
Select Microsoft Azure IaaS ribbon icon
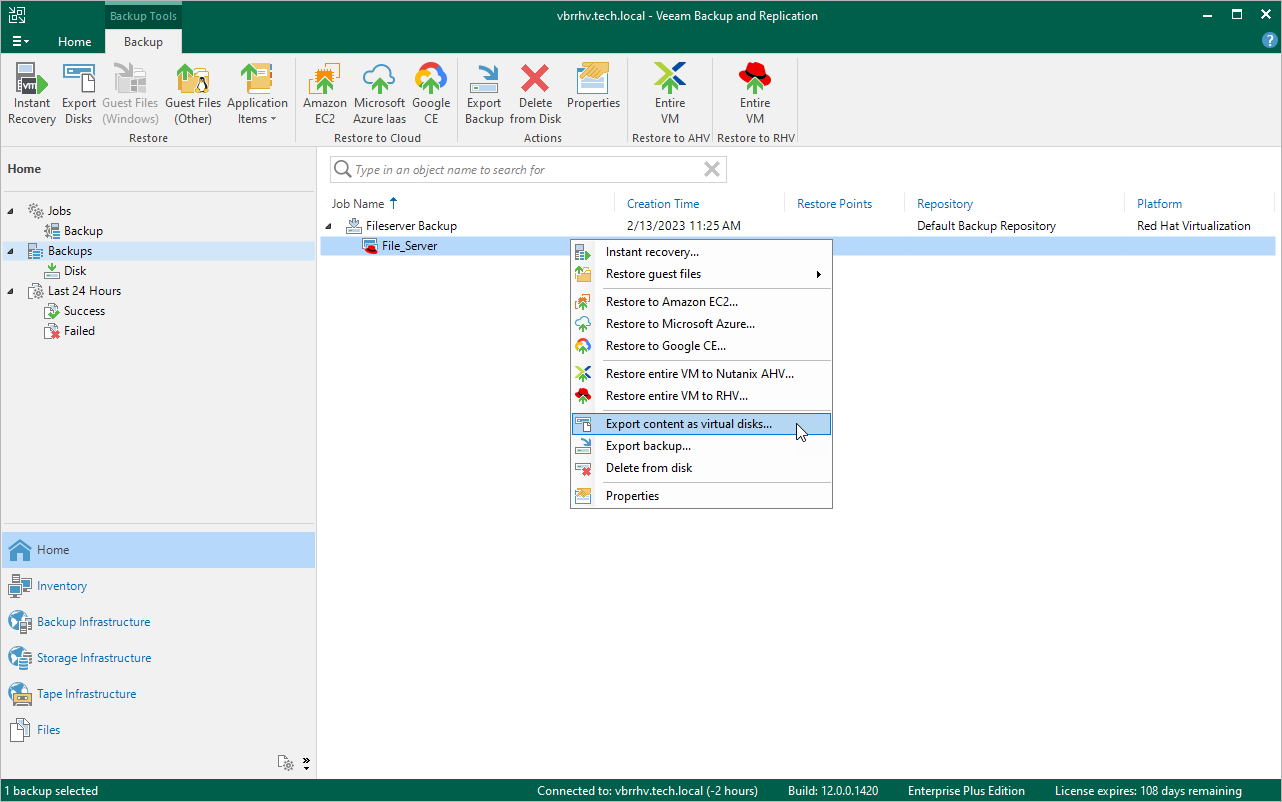point(379,94)
